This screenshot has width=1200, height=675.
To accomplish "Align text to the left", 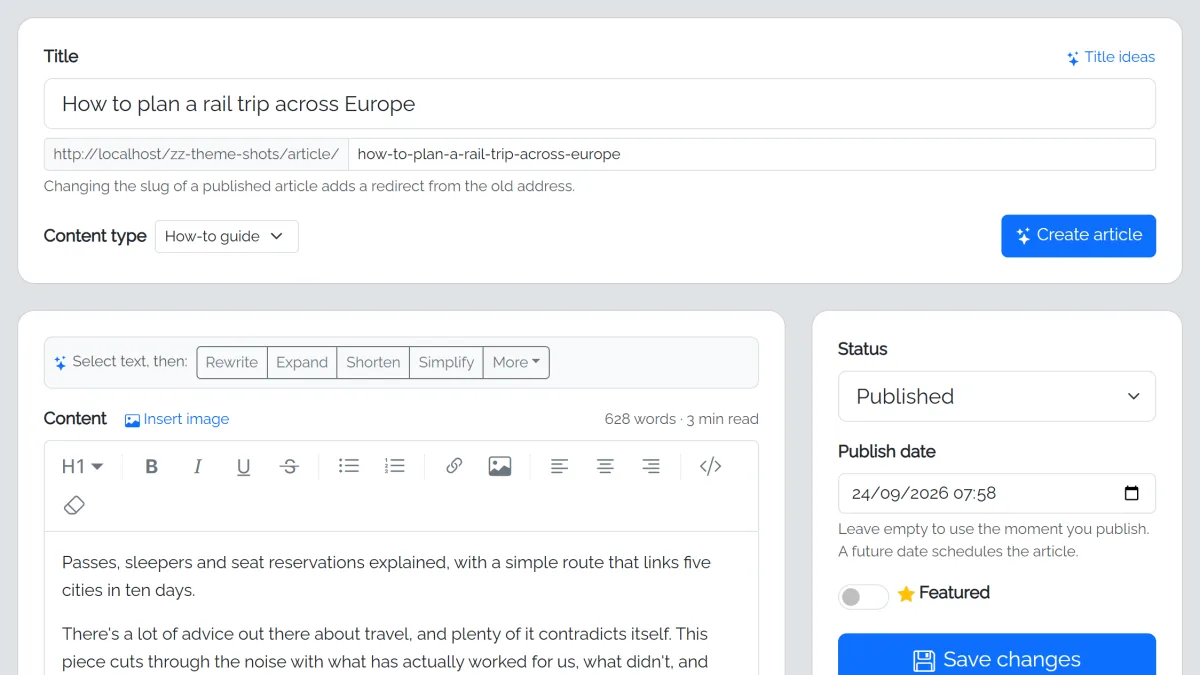I will click(560, 466).
